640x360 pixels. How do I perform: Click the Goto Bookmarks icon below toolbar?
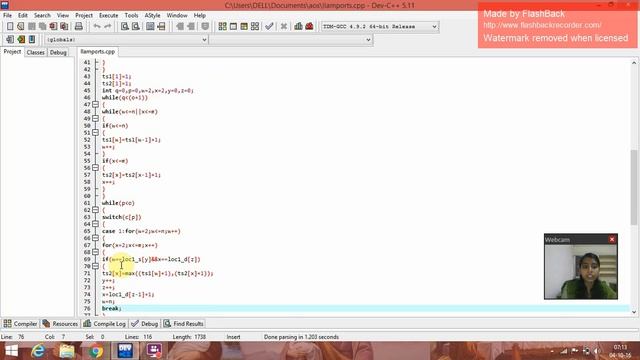tap(32, 40)
